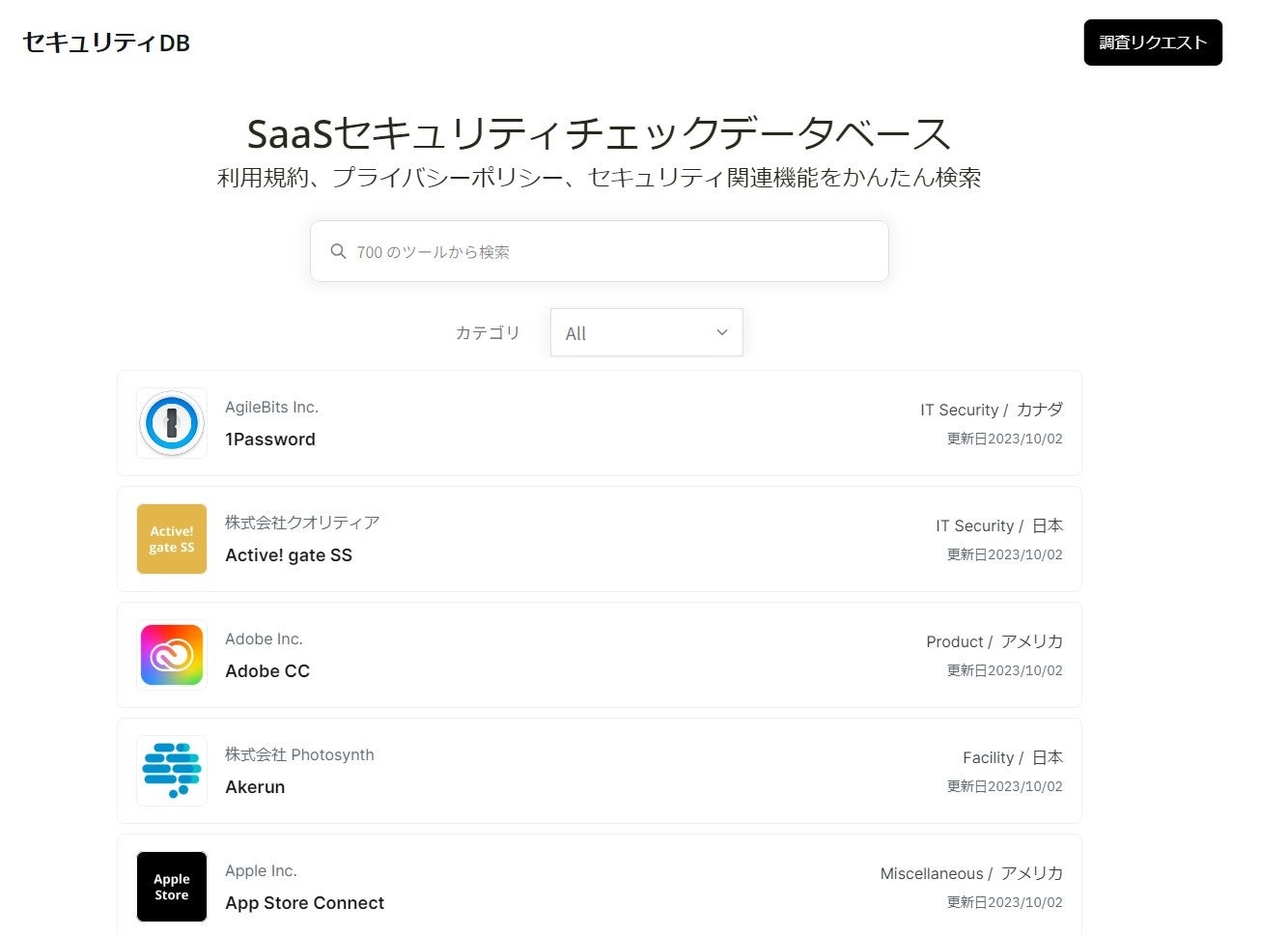Click the AgileBits Inc. vendor text

(272, 408)
